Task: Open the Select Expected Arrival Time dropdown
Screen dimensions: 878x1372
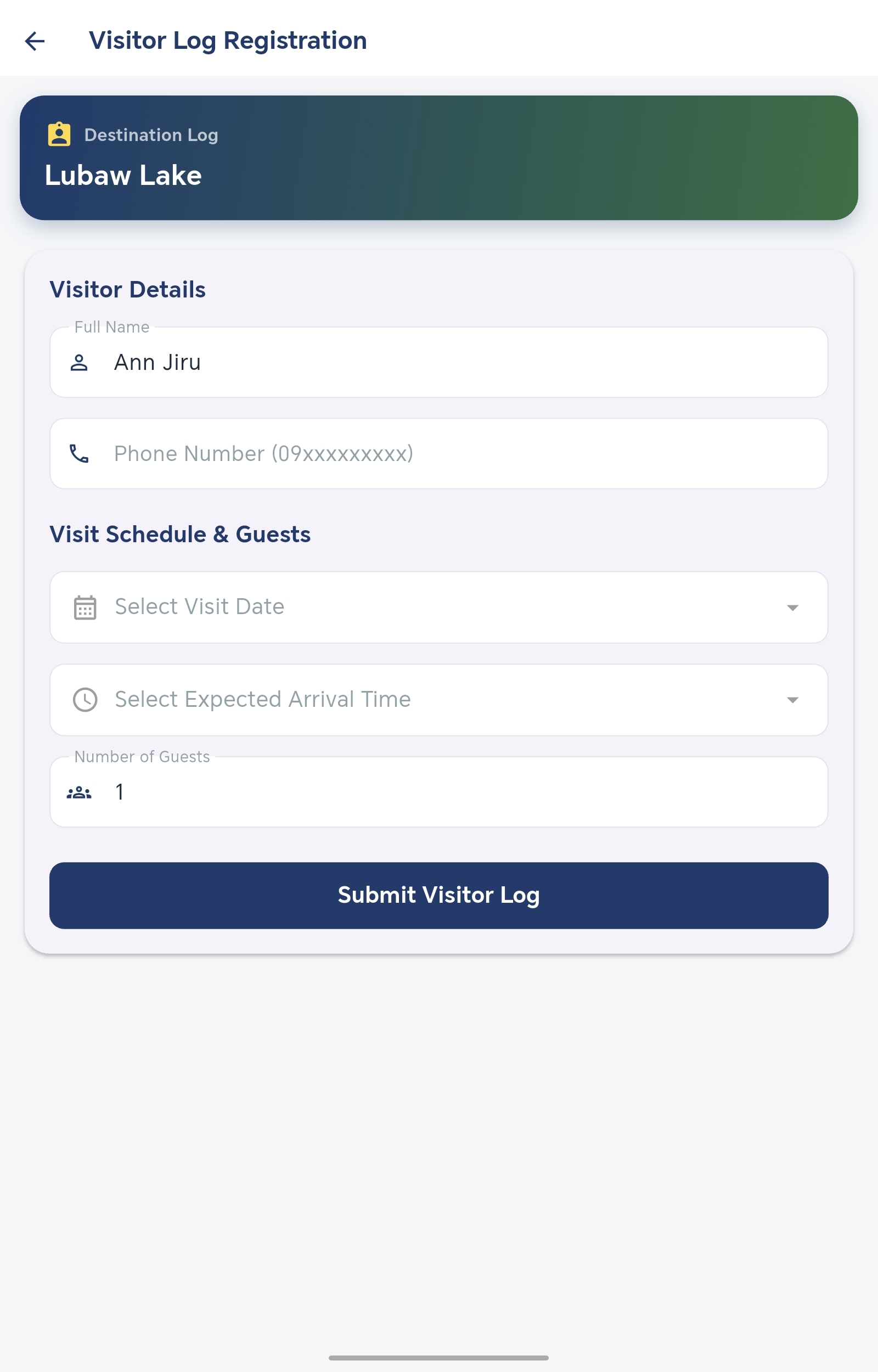Action: [439, 700]
